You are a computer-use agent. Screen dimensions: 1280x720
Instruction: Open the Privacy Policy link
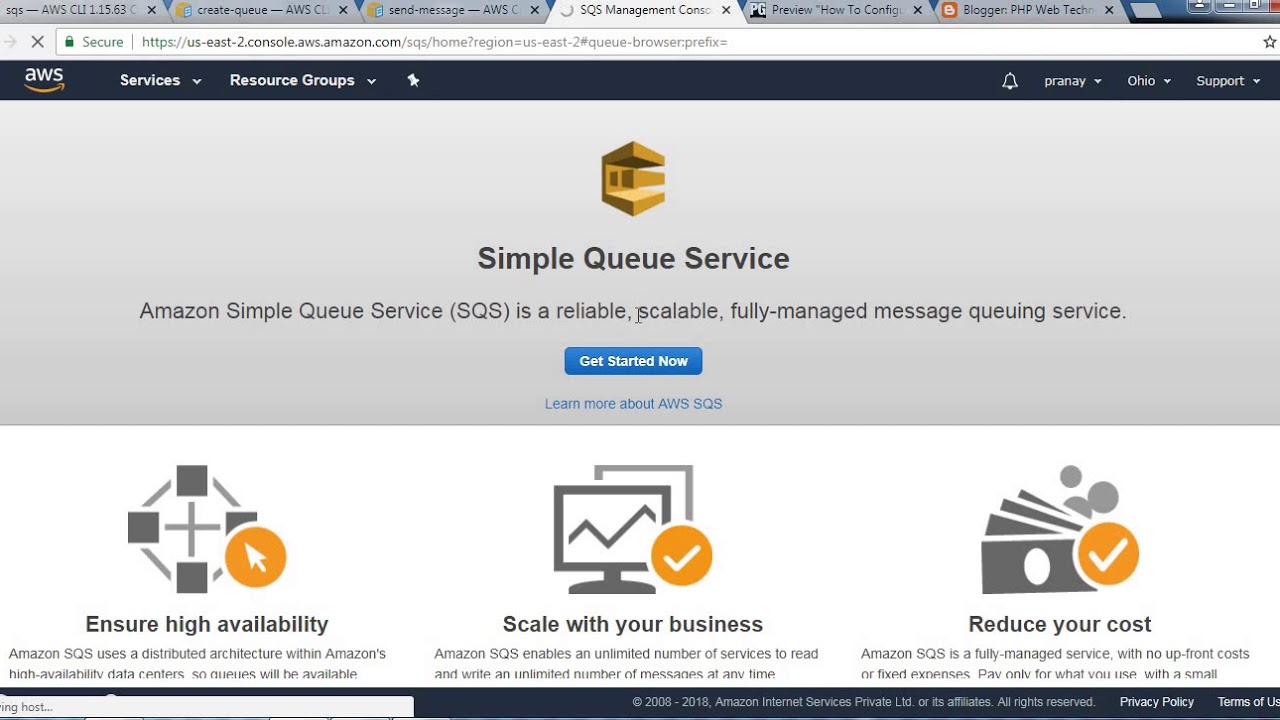coord(1157,702)
